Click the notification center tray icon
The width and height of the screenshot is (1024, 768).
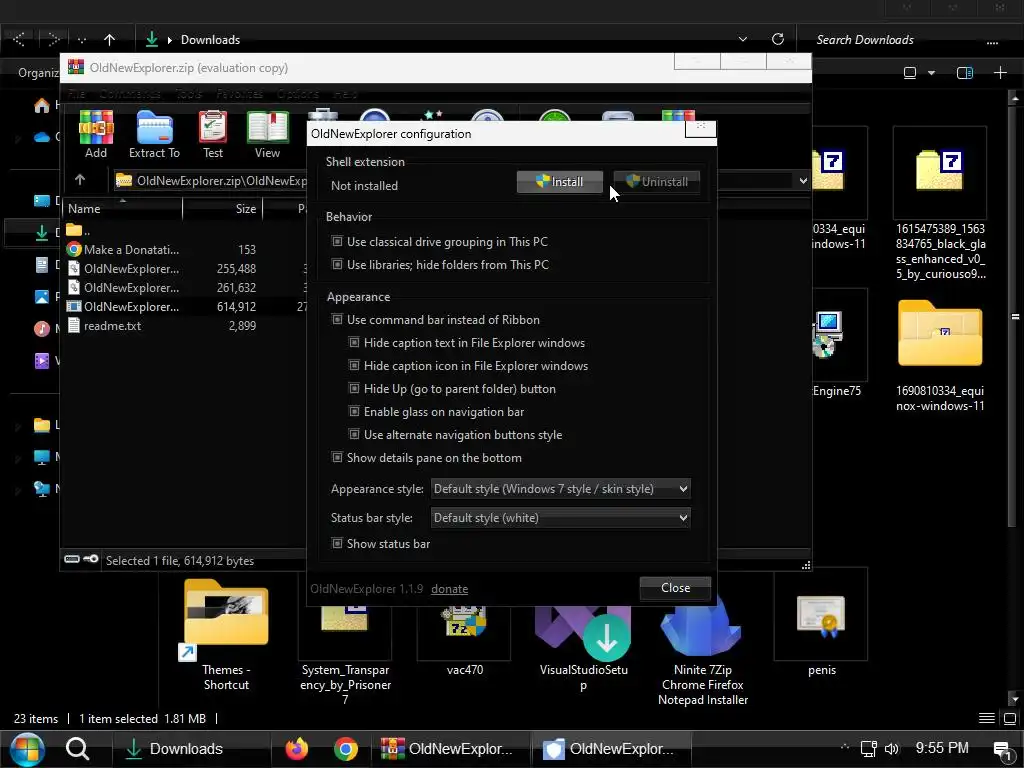(1002, 750)
